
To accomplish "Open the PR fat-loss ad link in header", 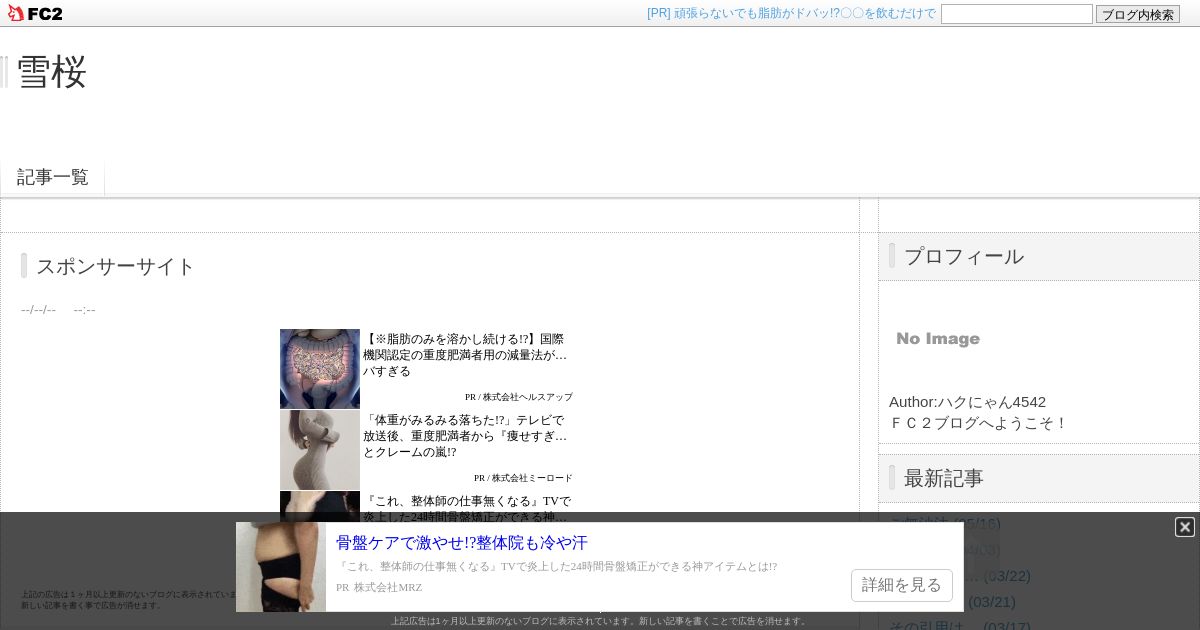I will 791,13.
